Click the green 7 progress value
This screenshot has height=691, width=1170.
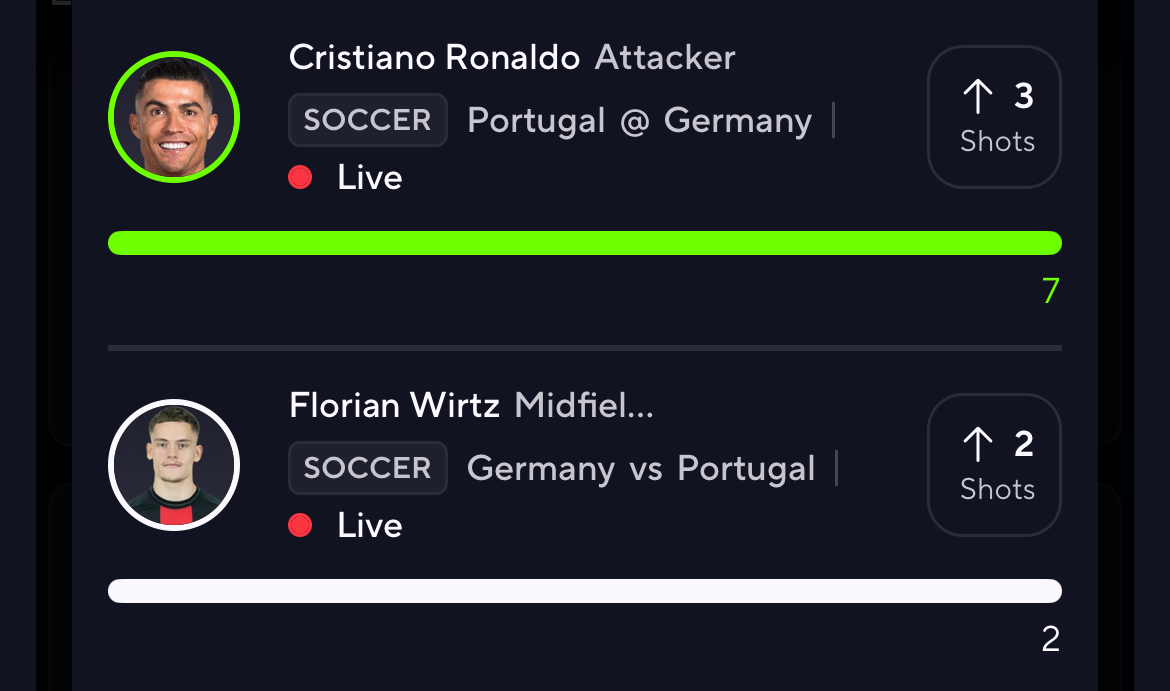coord(1050,291)
